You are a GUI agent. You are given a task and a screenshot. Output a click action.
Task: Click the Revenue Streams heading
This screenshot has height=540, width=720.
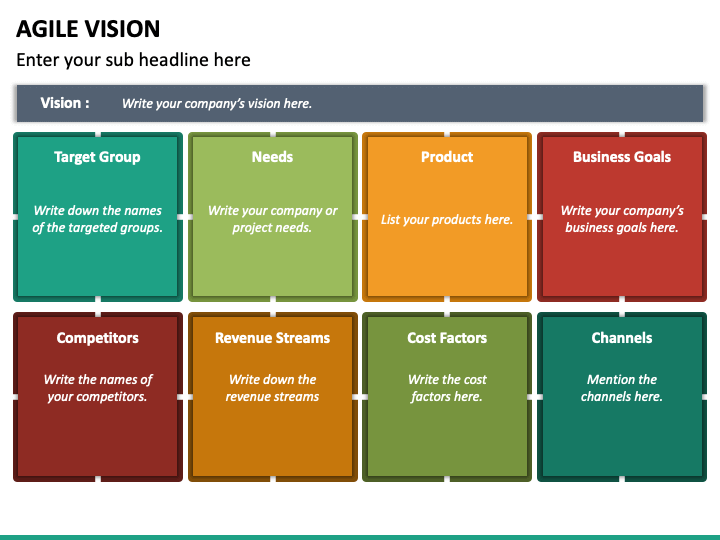click(x=272, y=338)
